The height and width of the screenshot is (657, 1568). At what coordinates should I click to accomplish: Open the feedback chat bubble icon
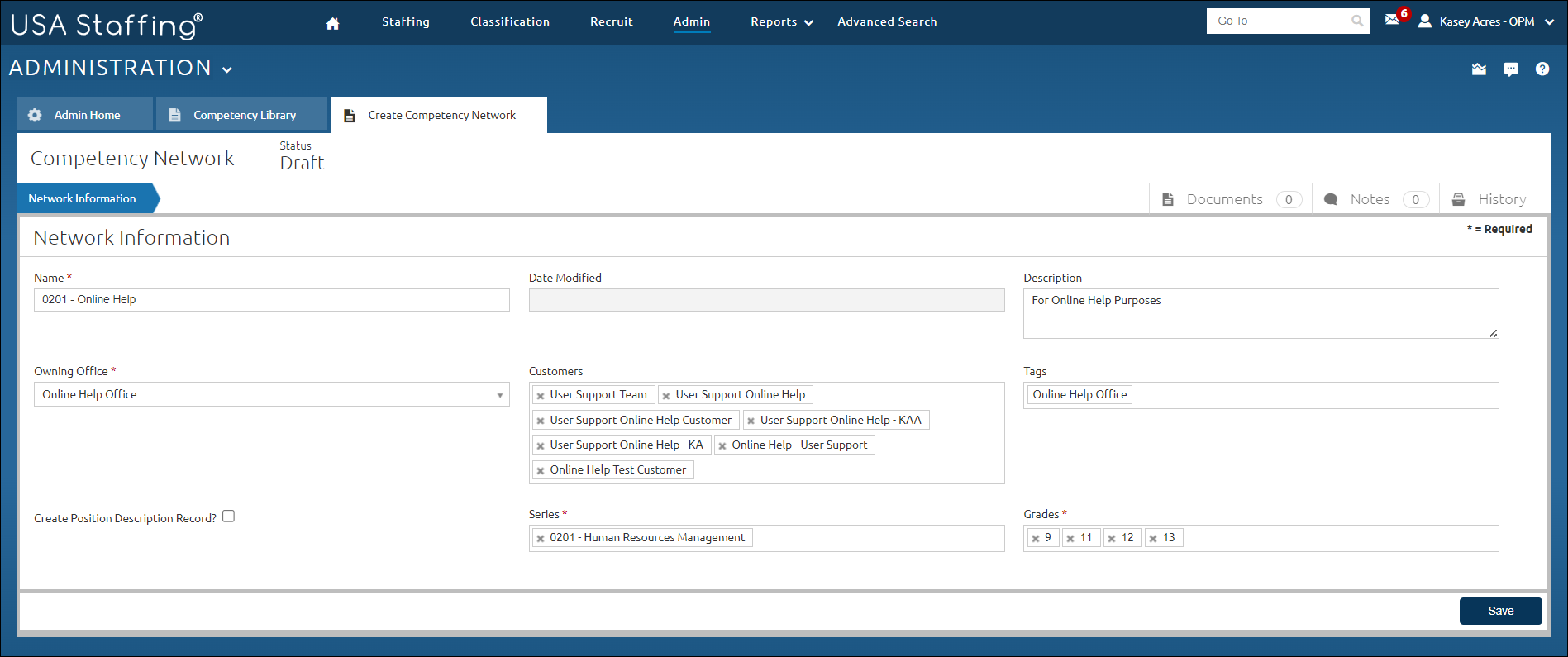(1511, 69)
